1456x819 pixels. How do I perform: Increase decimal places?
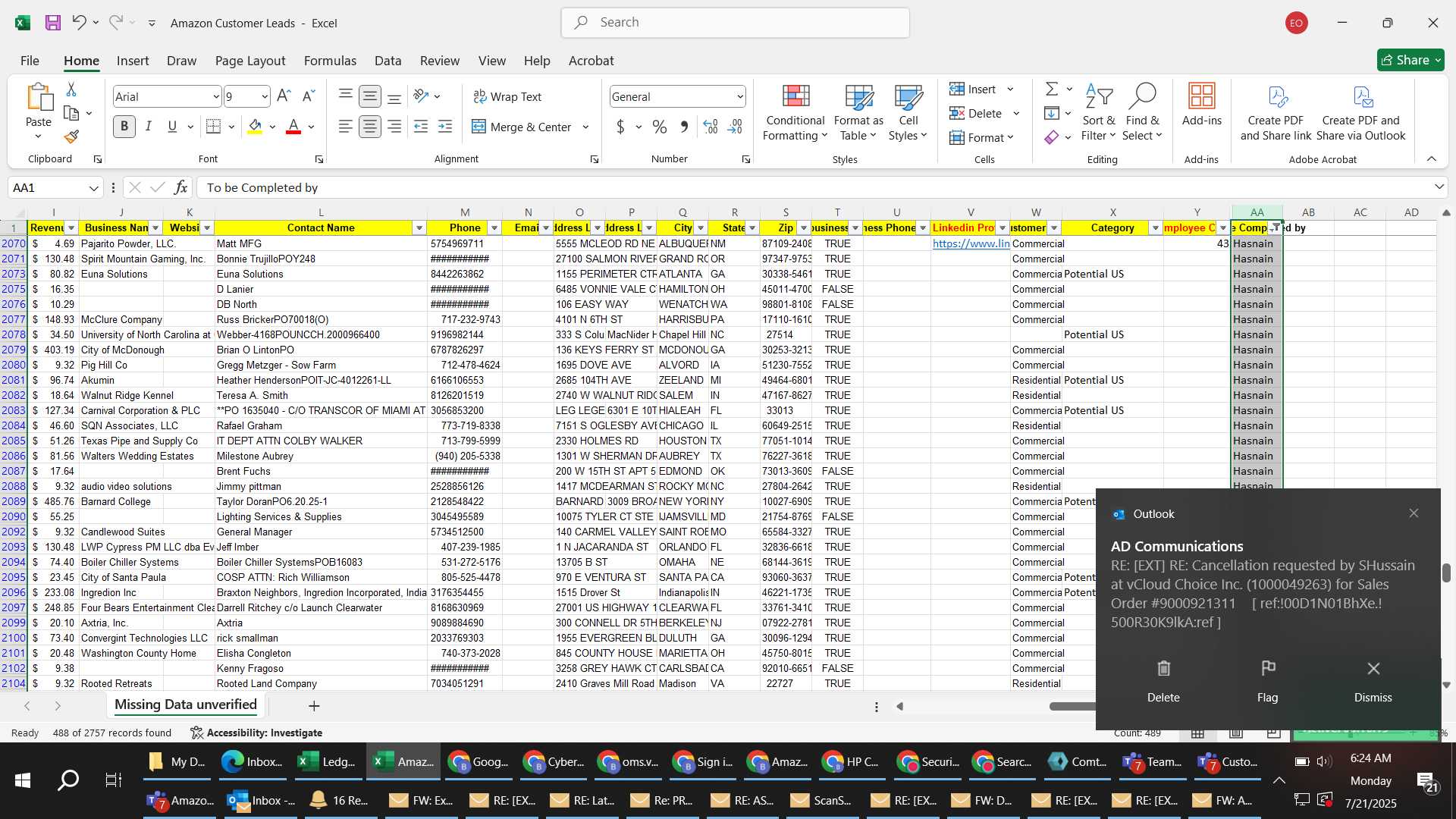[x=711, y=127]
